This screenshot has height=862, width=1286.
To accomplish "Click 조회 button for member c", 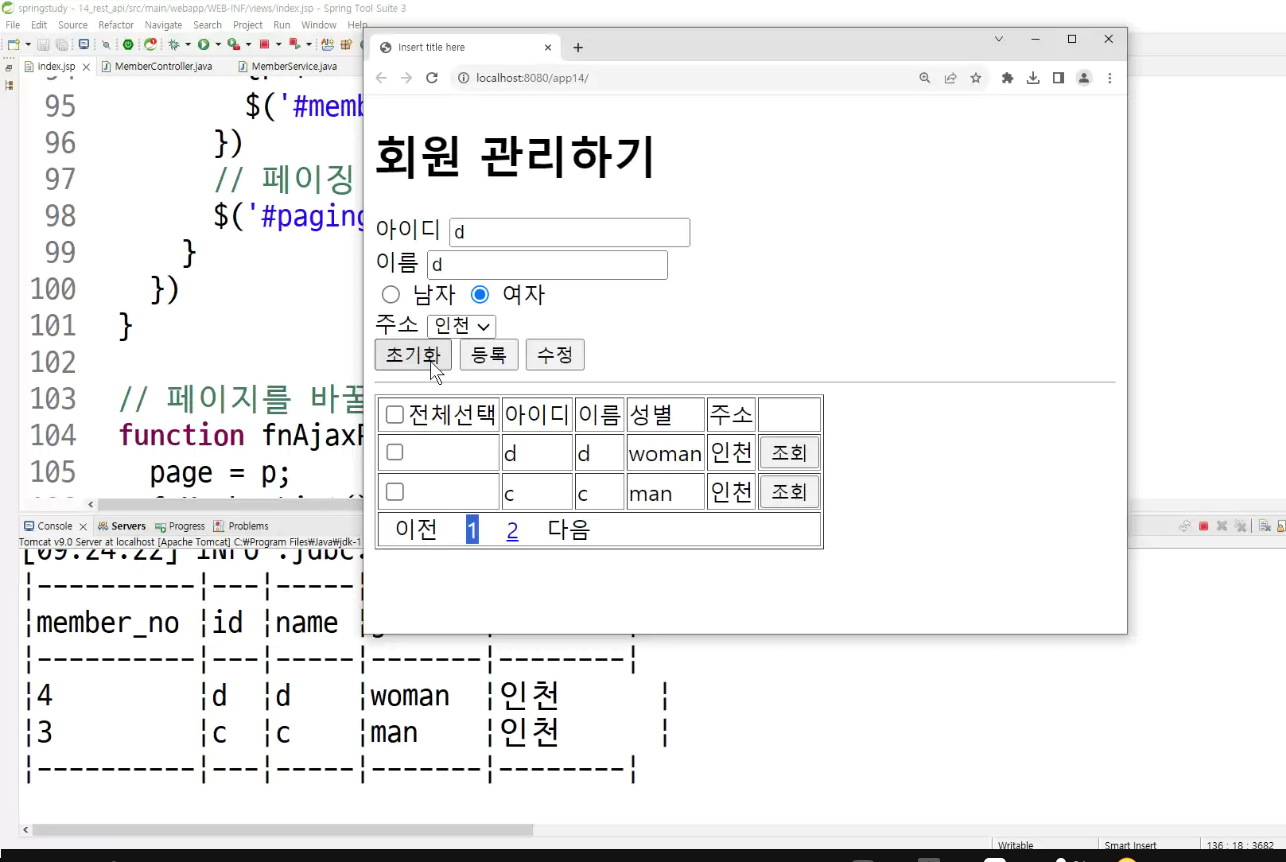I will click(x=789, y=492).
